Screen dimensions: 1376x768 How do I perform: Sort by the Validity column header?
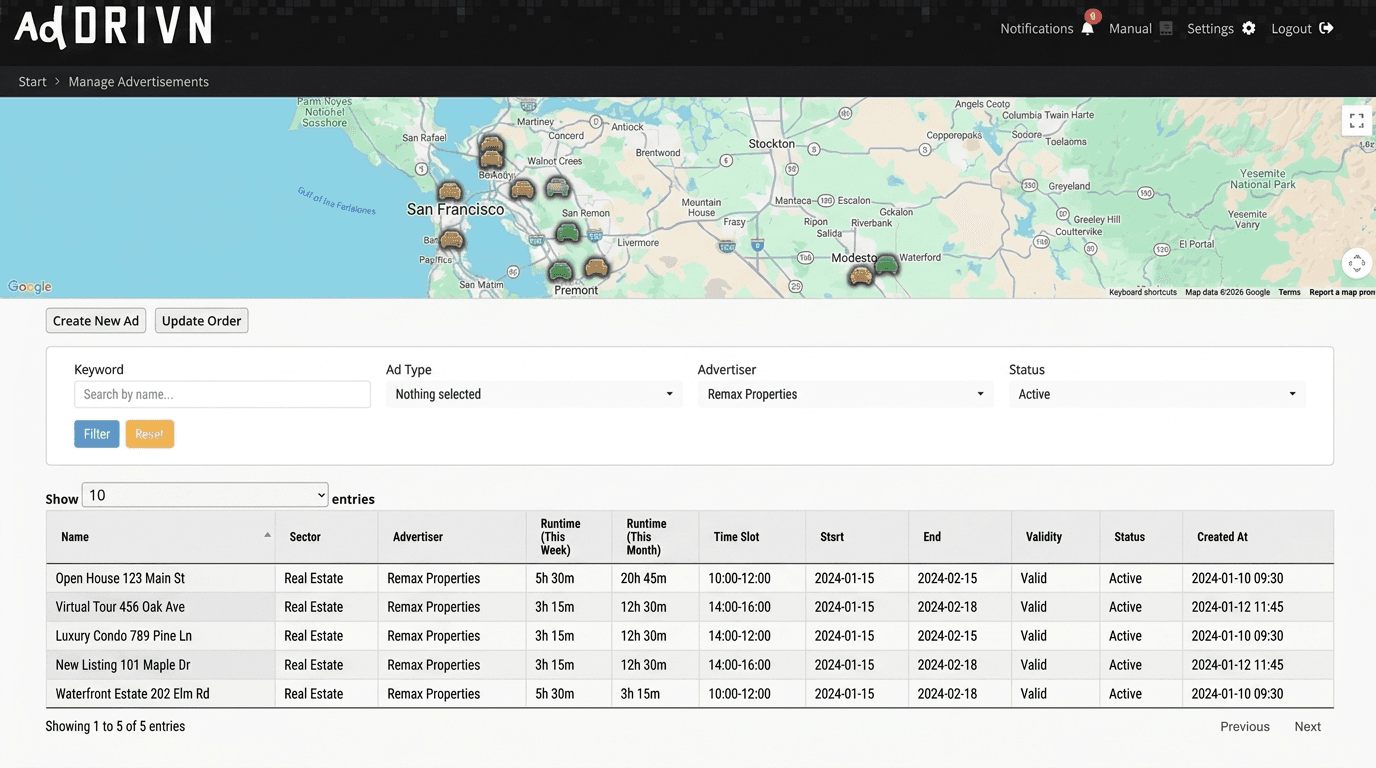[x=1055, y=537]
